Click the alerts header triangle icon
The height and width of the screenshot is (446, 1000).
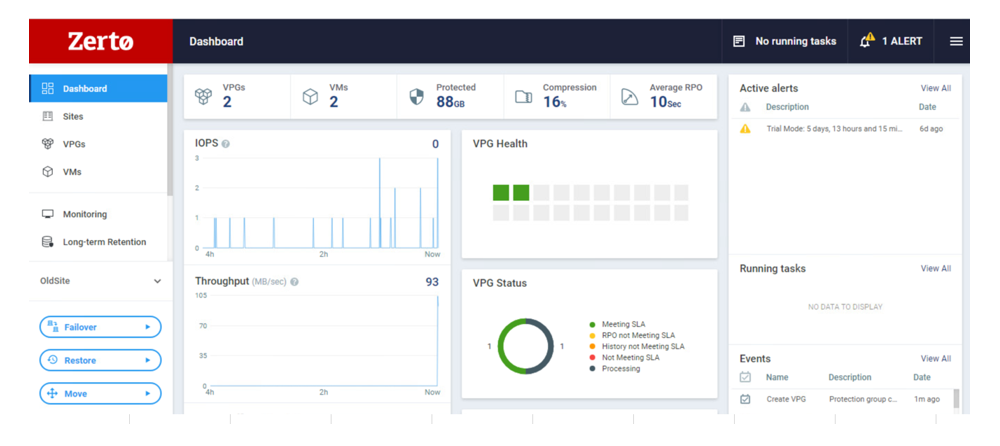click(745, 107)
